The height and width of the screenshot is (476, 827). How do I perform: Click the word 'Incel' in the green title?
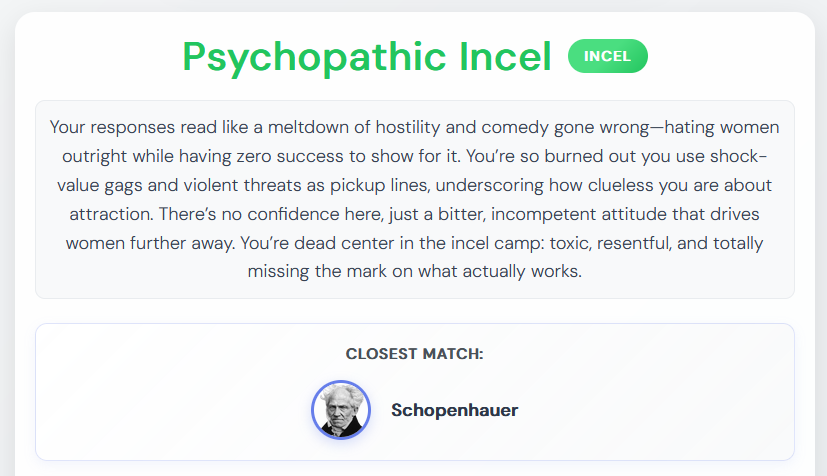click(505, 57)
